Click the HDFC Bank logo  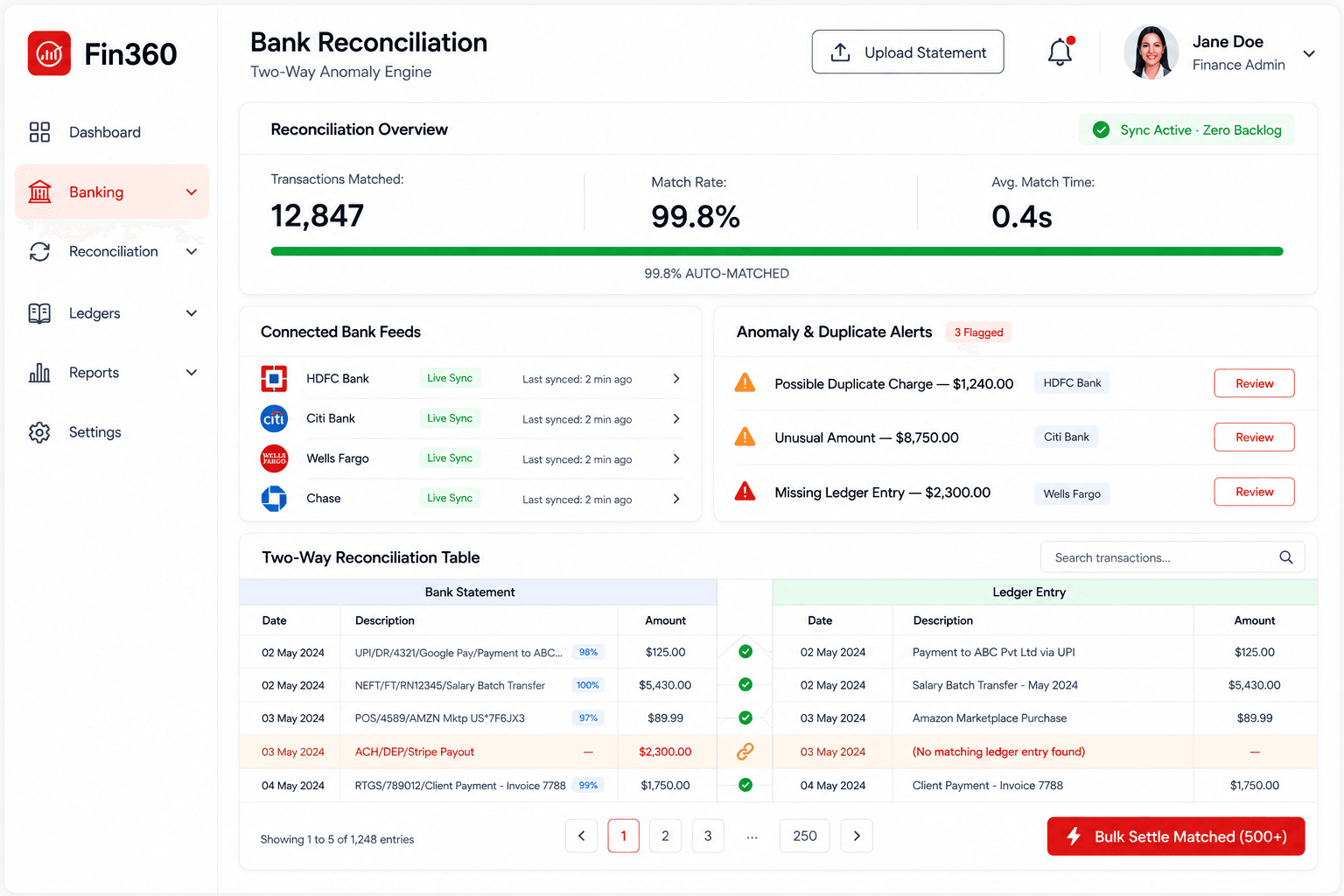point(274,379)
